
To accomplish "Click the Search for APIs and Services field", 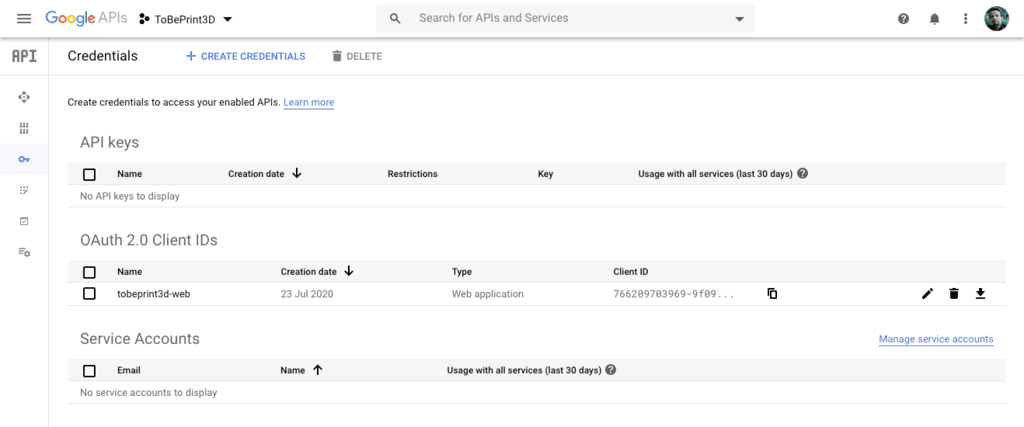I will click(560, 19).
